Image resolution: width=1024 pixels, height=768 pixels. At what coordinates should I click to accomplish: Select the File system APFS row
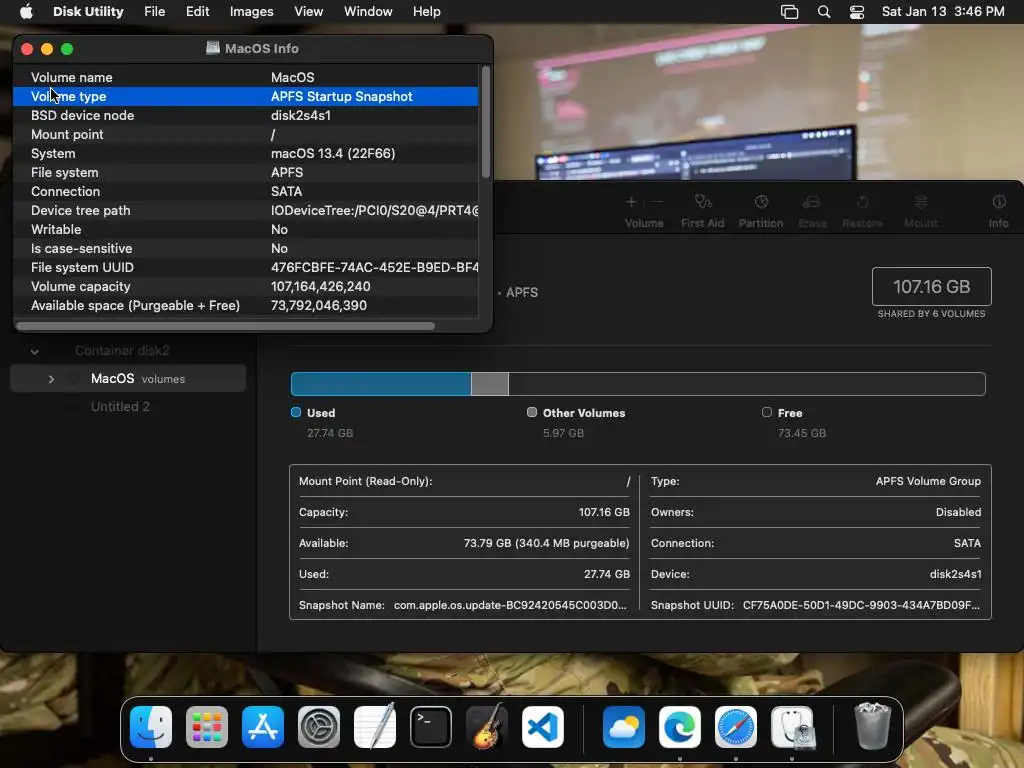pos(246,172)
